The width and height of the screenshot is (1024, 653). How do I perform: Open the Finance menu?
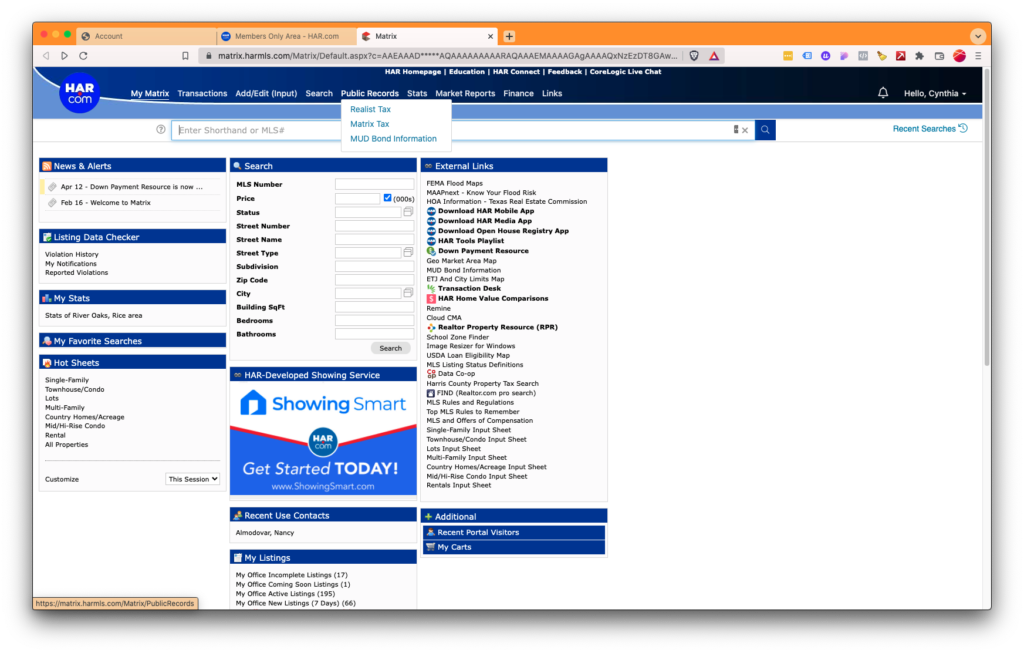click(519, 93)
